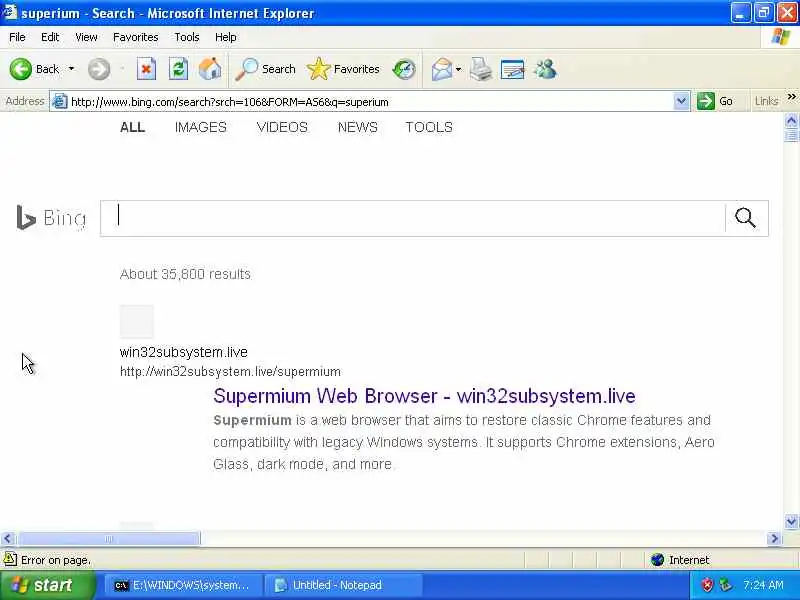The width and height of the screenshot is (800, 600).
Task: Stop page loading with the red X icon
Action: point(146,69)
